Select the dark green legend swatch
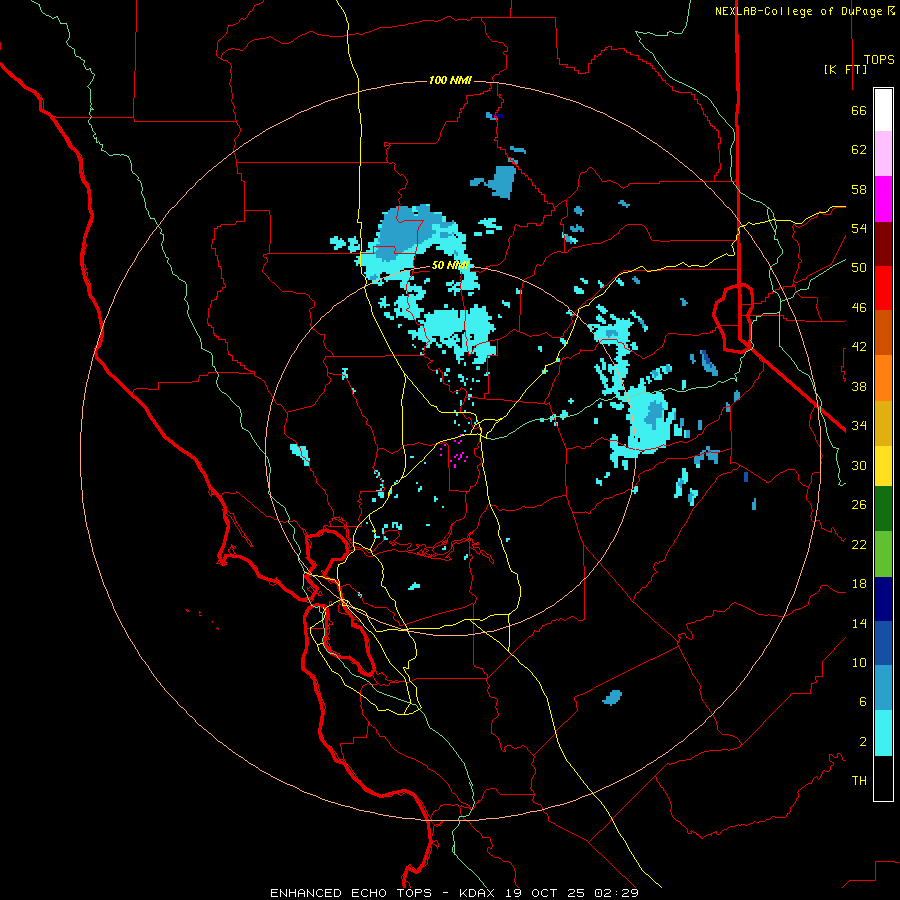The width and height of the screenshot is (900, 900). tap(883, 509)
